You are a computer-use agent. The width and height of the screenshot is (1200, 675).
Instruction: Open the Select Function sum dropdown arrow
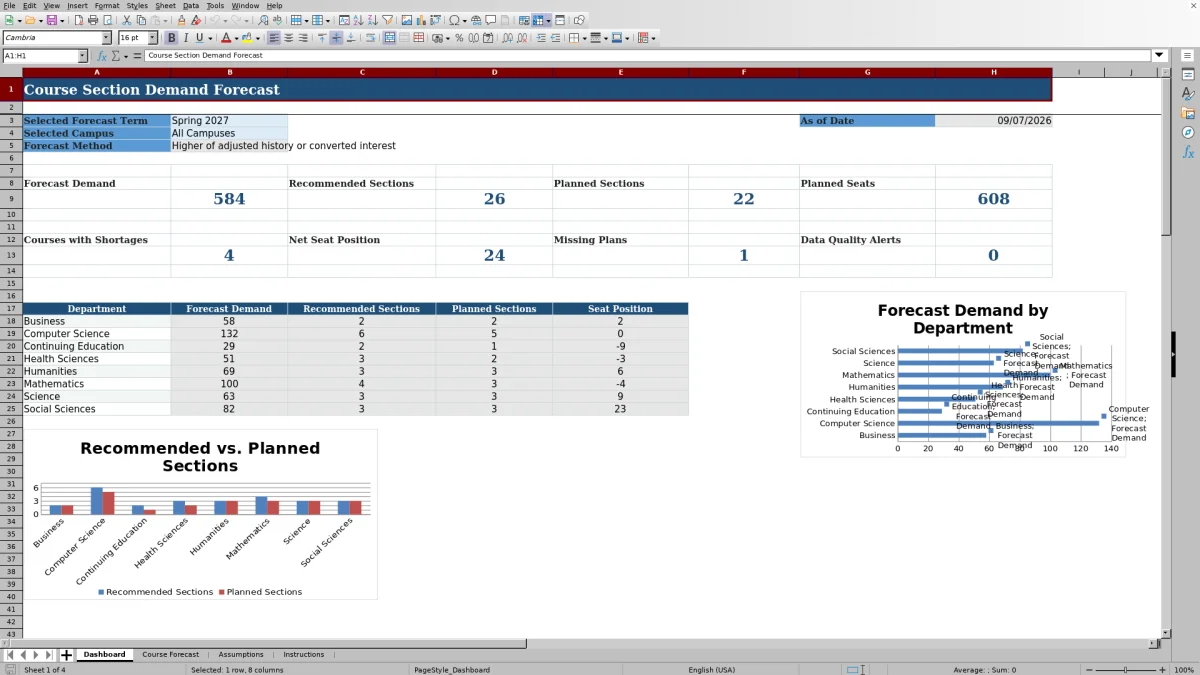click(126, 56)
